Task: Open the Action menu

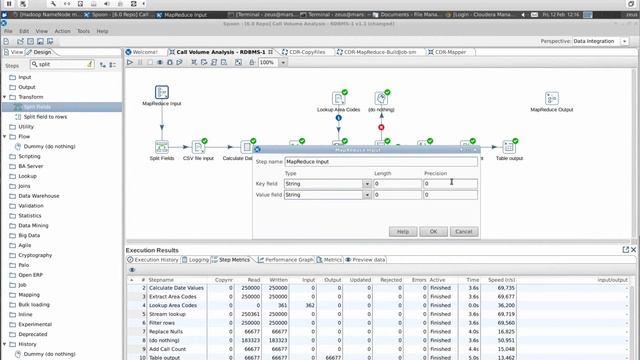Action: 62,31
